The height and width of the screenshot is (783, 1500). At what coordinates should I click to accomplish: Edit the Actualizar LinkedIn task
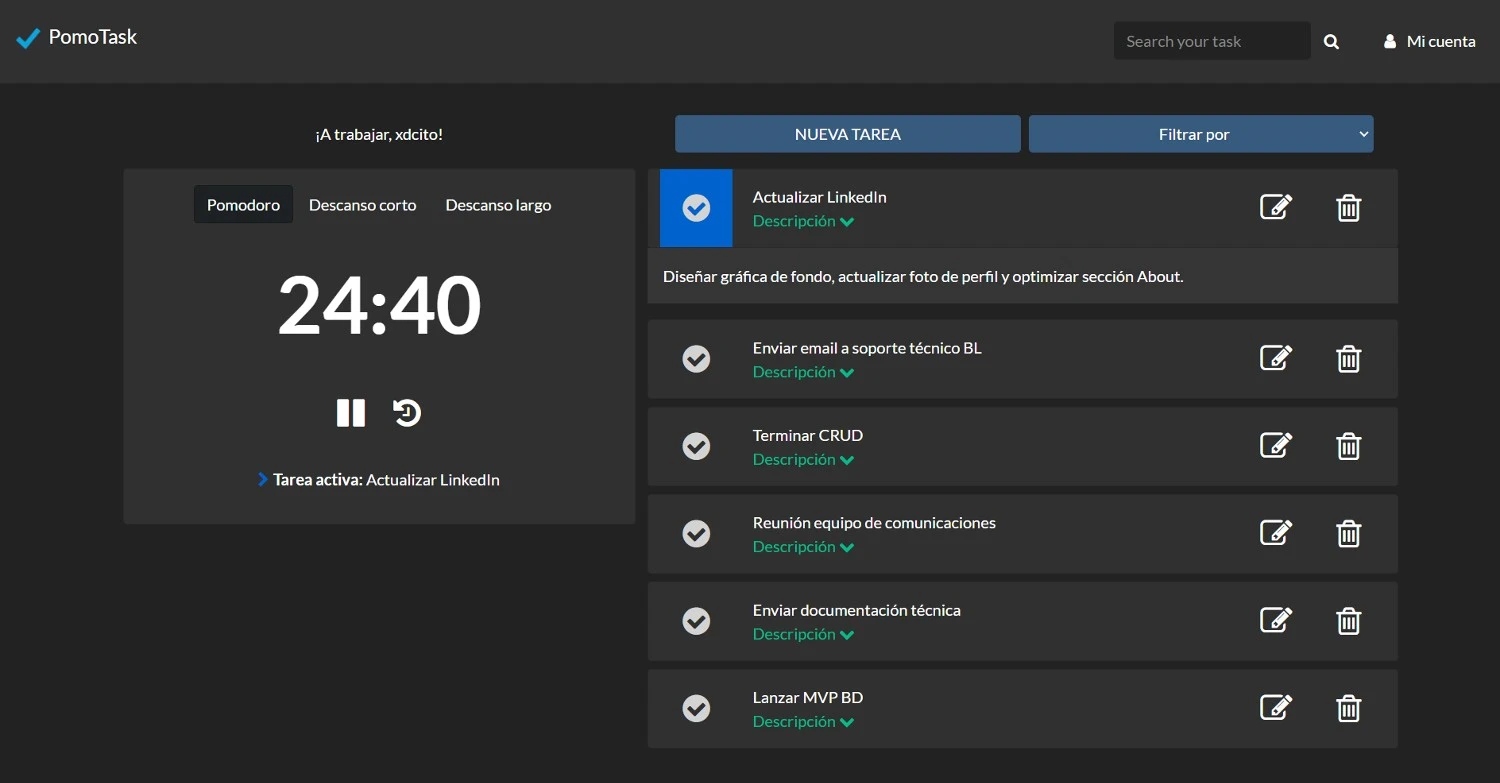pyautogui.click(x=1275, y=207)
